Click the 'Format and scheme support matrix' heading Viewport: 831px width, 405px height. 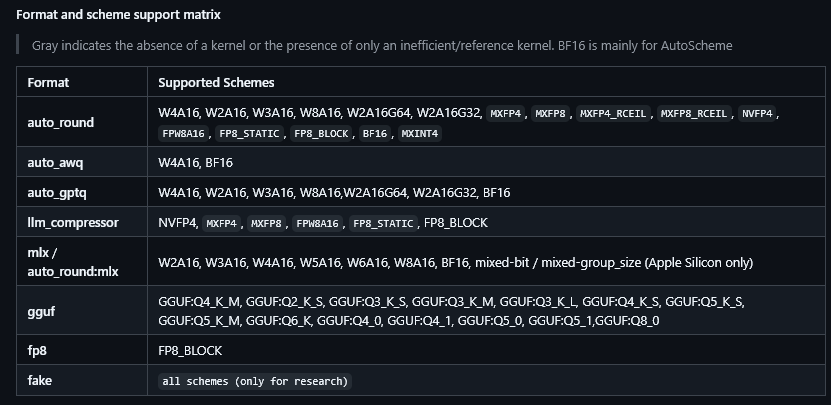point(118,15)
